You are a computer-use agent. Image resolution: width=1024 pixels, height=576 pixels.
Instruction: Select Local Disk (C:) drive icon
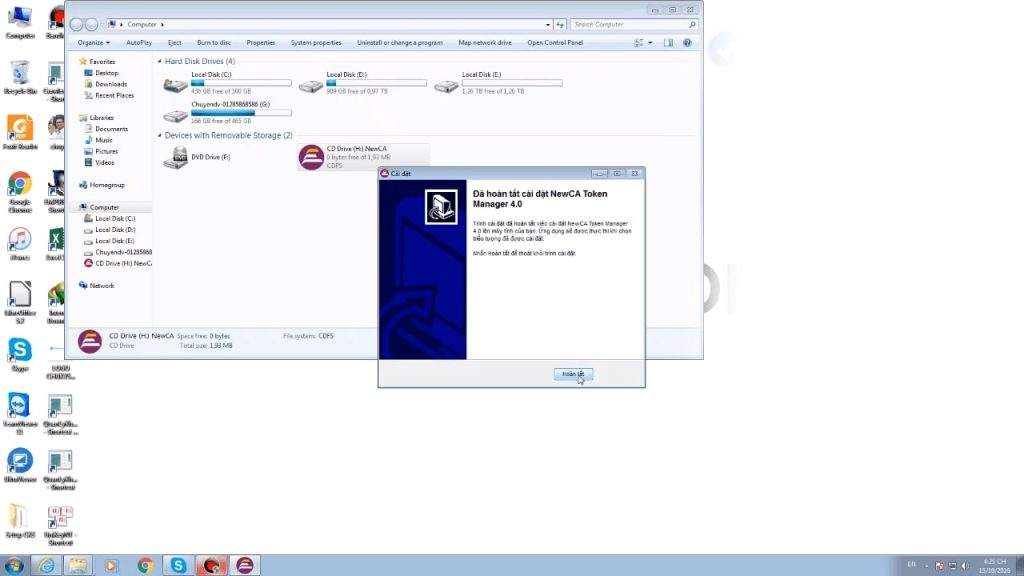point(175,85)
